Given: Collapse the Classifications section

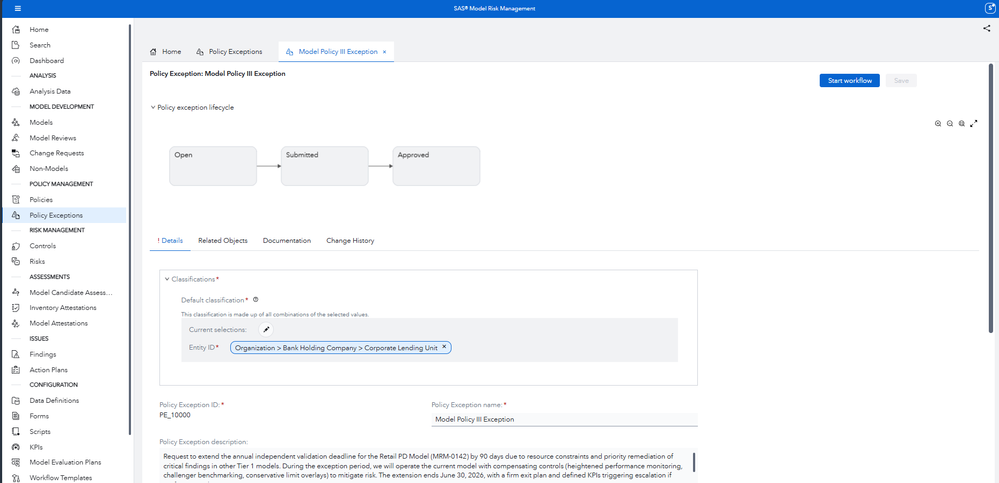Looking at the screenshot, I should [167, 279].
